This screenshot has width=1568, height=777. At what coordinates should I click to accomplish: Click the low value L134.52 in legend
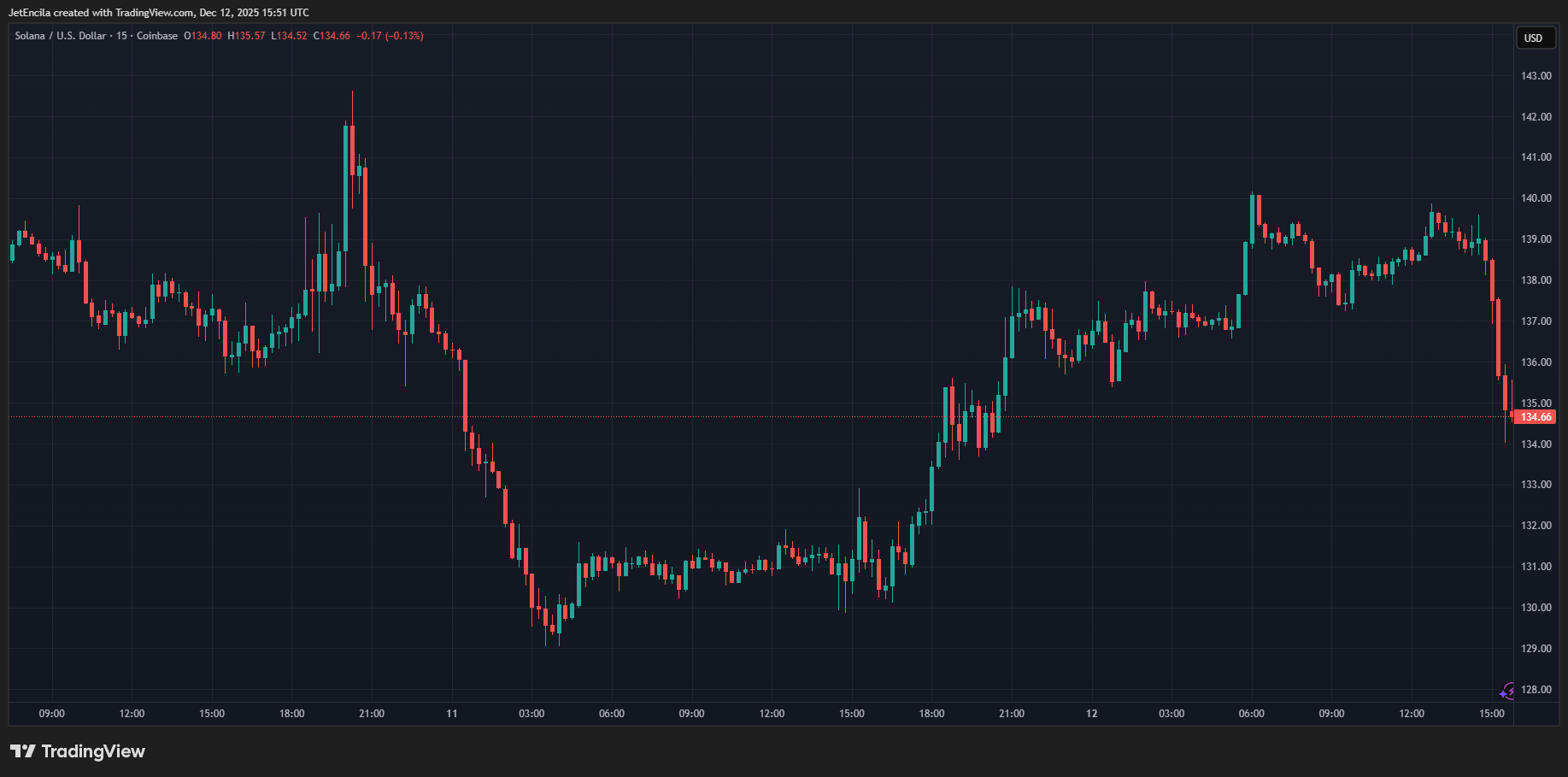pos(289,36)
